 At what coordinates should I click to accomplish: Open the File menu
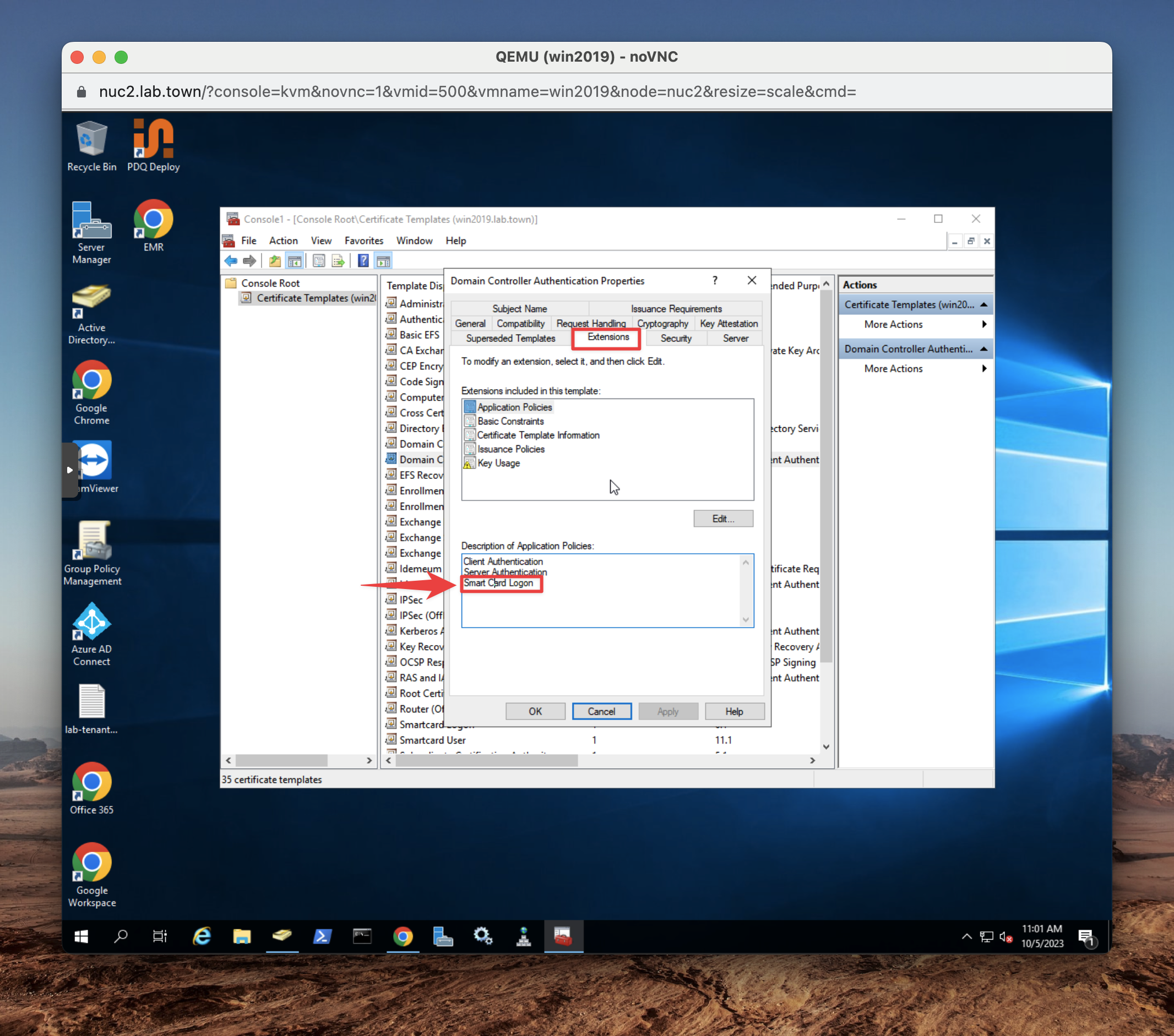pos(249,241)
